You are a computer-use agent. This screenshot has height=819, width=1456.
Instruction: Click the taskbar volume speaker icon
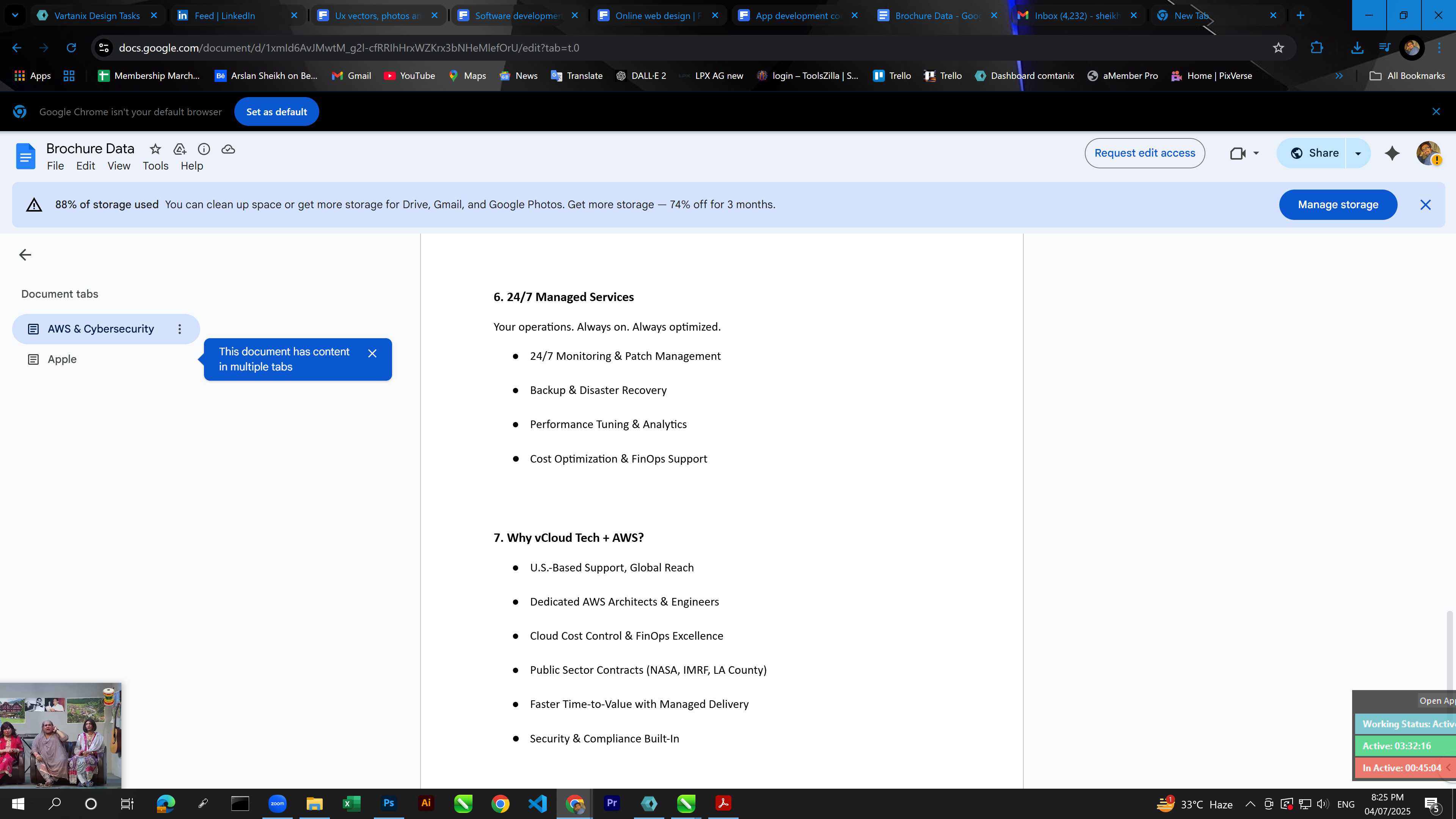tap(1322, 804)
